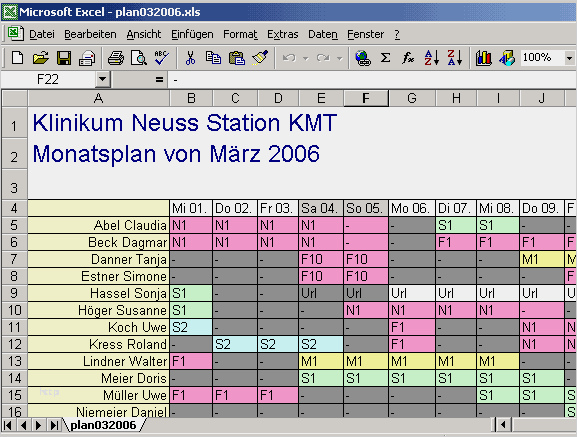Open a file with folder icon
This screenshot has height=437, width=577.
(40, 58)
